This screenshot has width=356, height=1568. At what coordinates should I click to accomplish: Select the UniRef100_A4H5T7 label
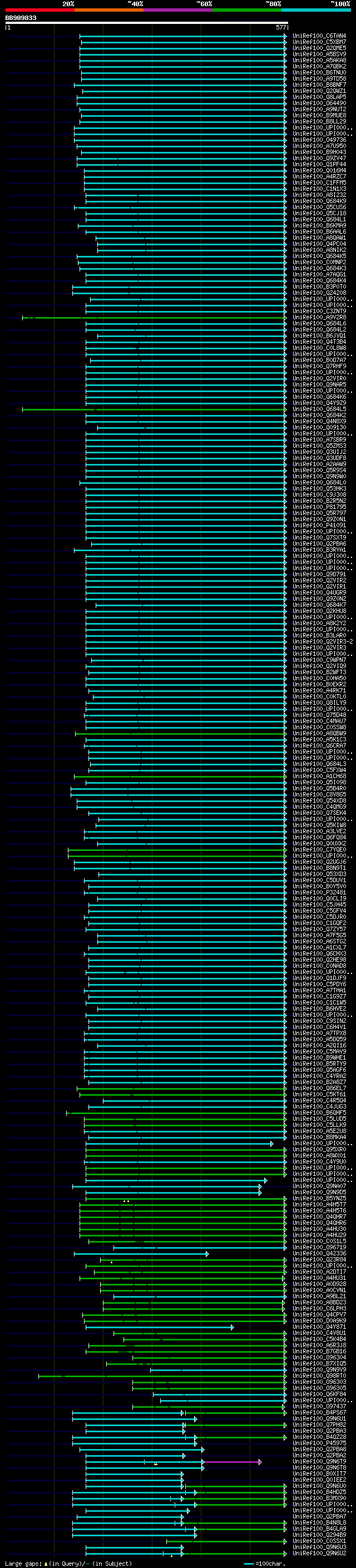click(x=319, y=1205)
